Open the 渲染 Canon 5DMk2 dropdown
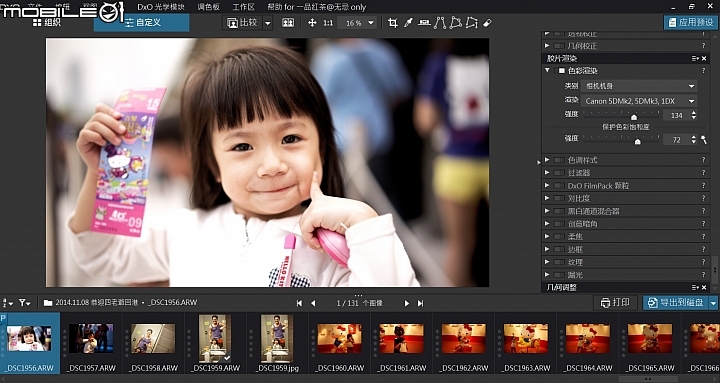The image size is (720, 383). 639,101
